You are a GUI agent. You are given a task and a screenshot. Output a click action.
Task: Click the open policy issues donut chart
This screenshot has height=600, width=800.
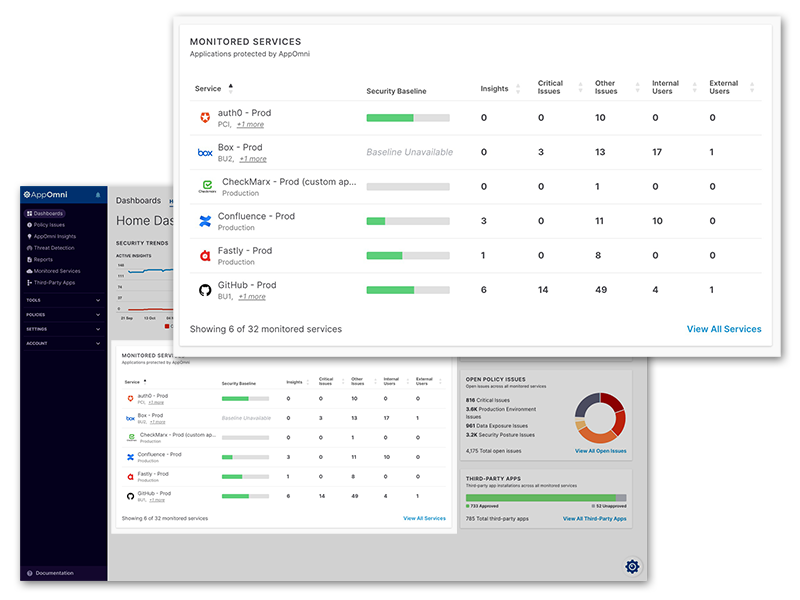coord(599,417)
